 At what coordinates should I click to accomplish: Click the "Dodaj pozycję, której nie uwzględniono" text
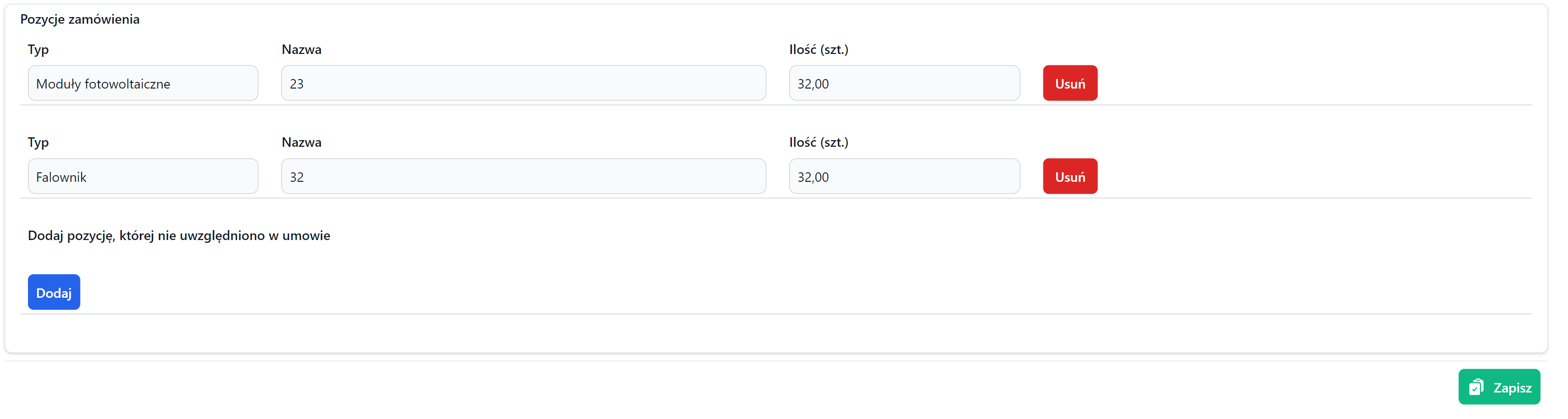click(179, 235)
